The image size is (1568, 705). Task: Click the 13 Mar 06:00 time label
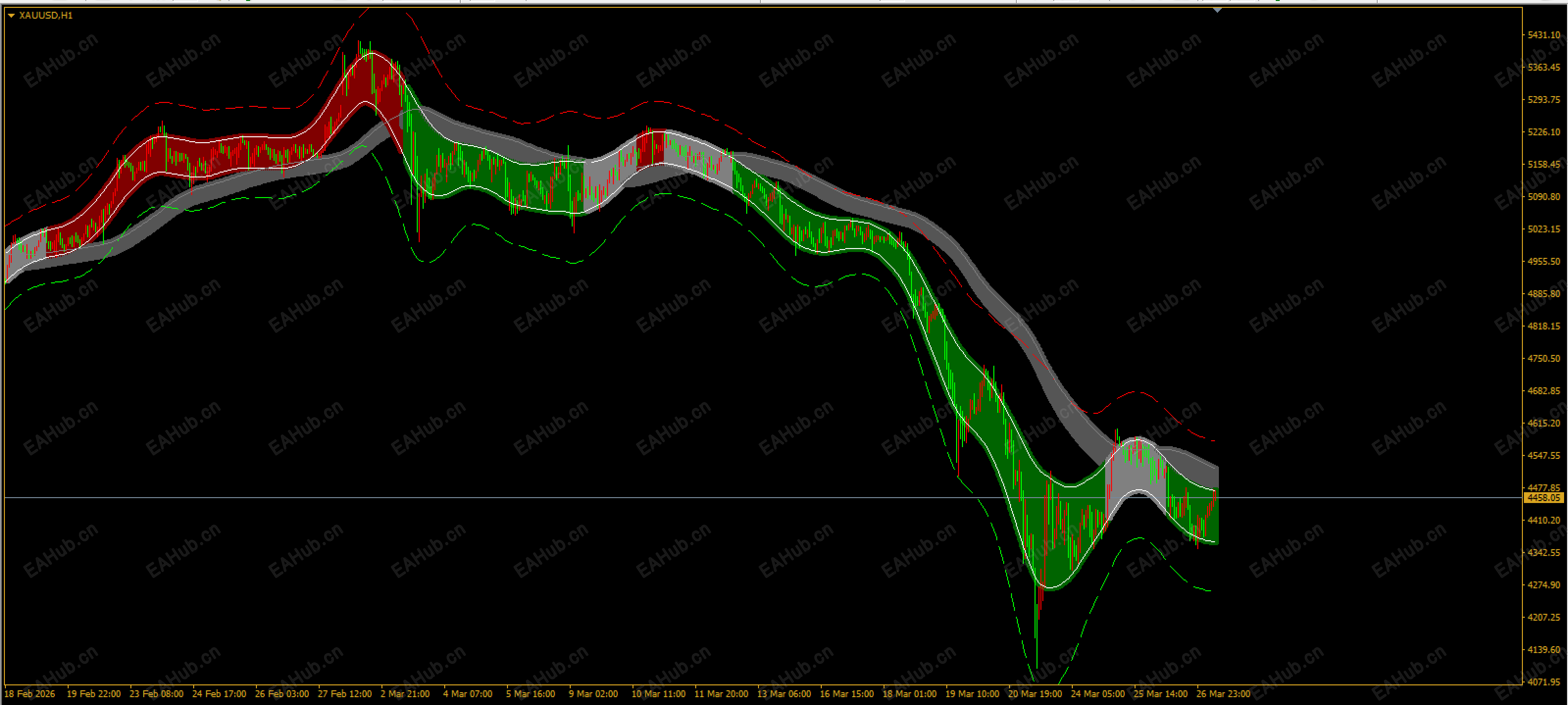click(x=784, y=693)
